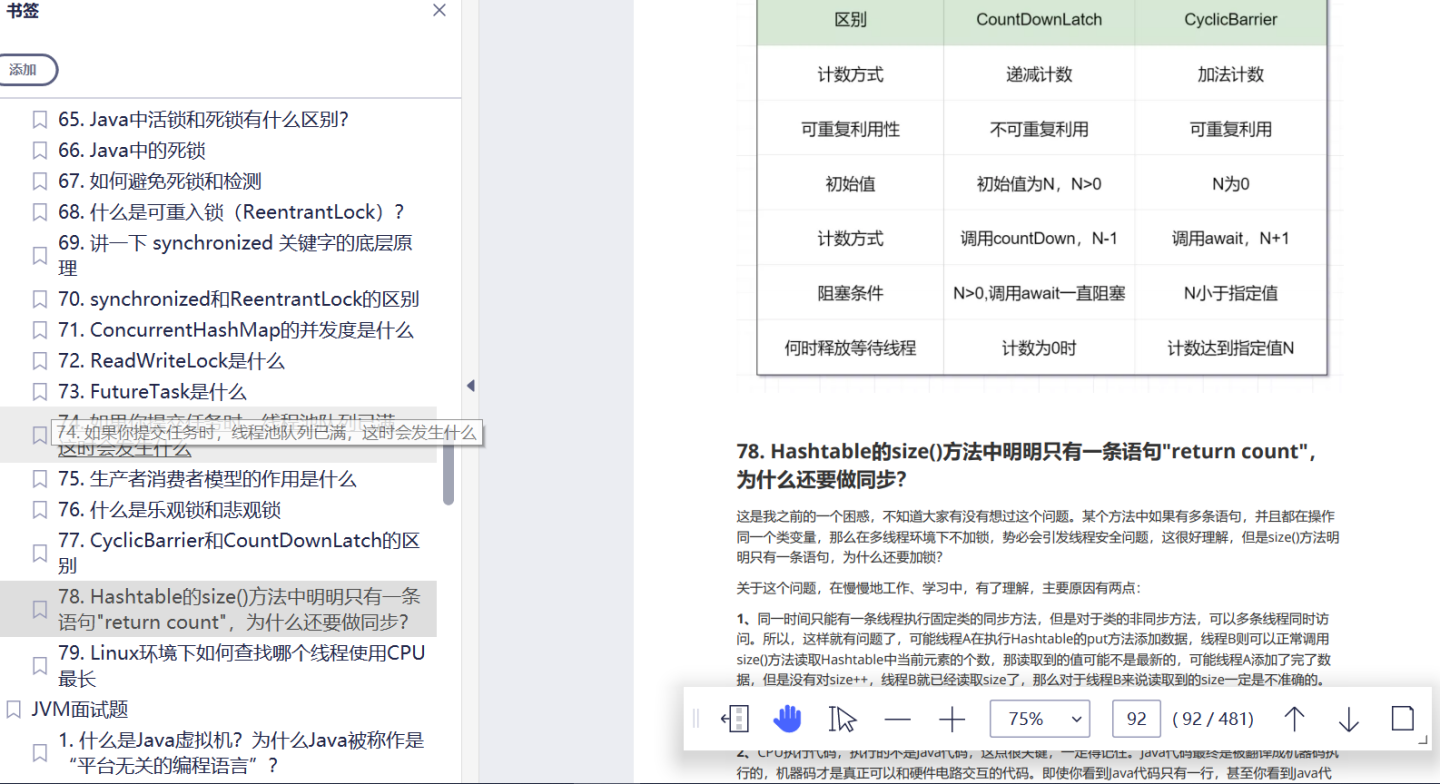The width and height of the screenshot is (1440, 784).
Task: Click the page number input showing 92
Action: 1136,718
